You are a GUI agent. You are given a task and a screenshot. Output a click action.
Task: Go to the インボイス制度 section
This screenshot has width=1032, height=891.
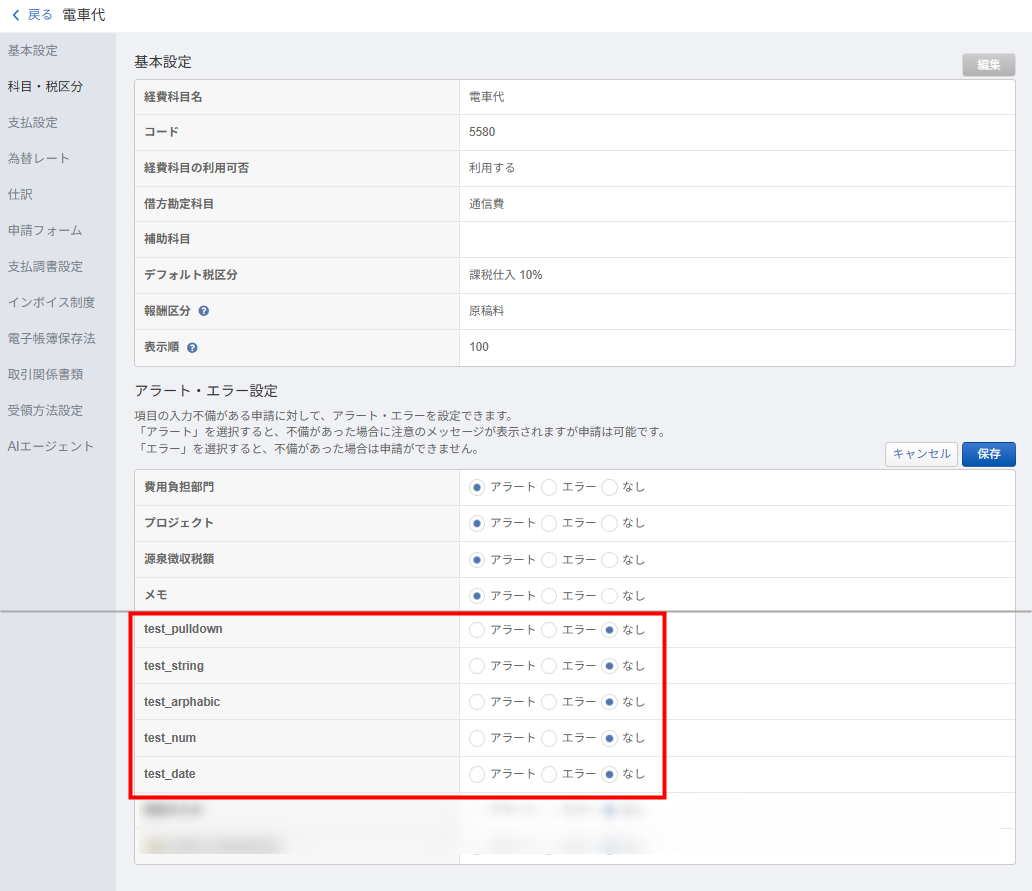coord(51,302)
